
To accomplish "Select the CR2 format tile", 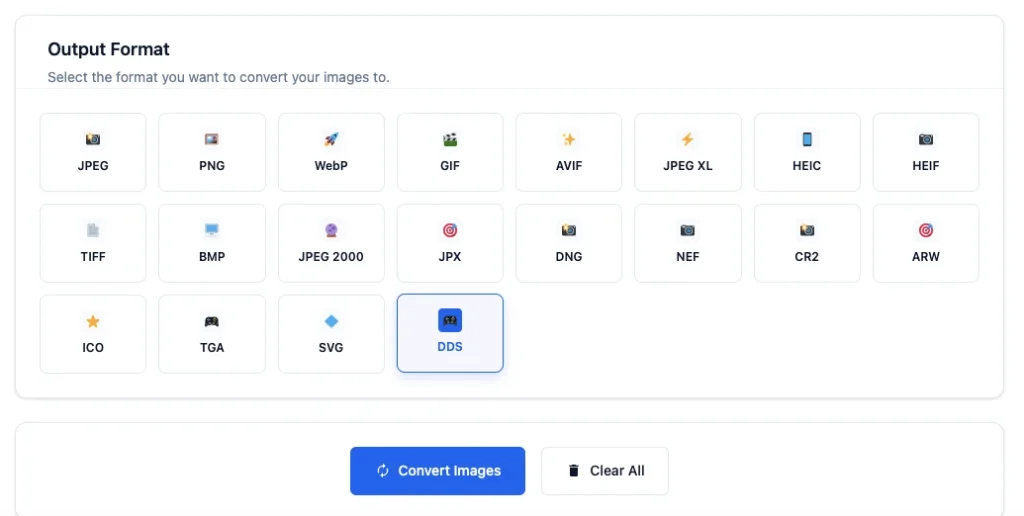I will pos(807,243).
